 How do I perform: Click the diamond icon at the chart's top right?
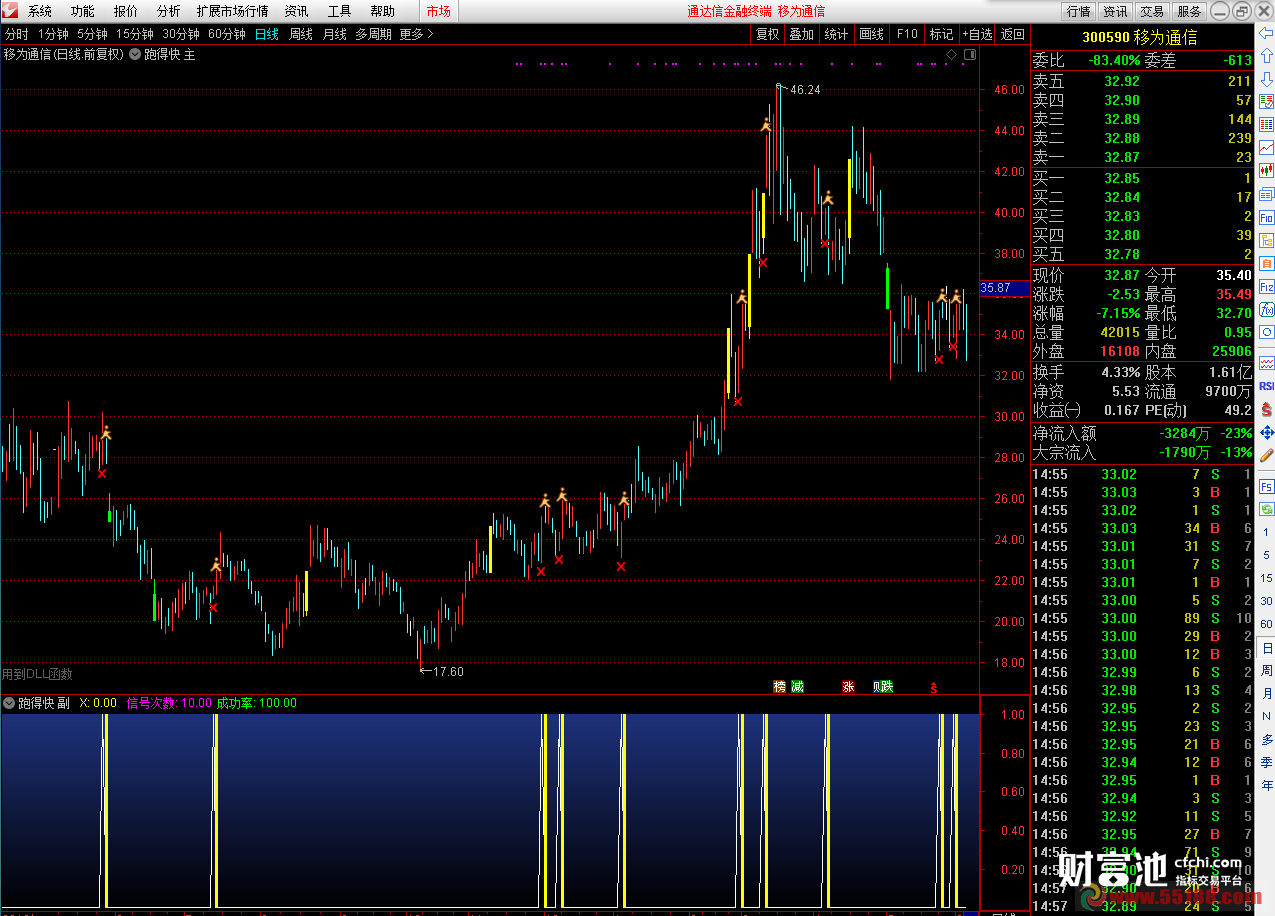click(x=951, y=54)
